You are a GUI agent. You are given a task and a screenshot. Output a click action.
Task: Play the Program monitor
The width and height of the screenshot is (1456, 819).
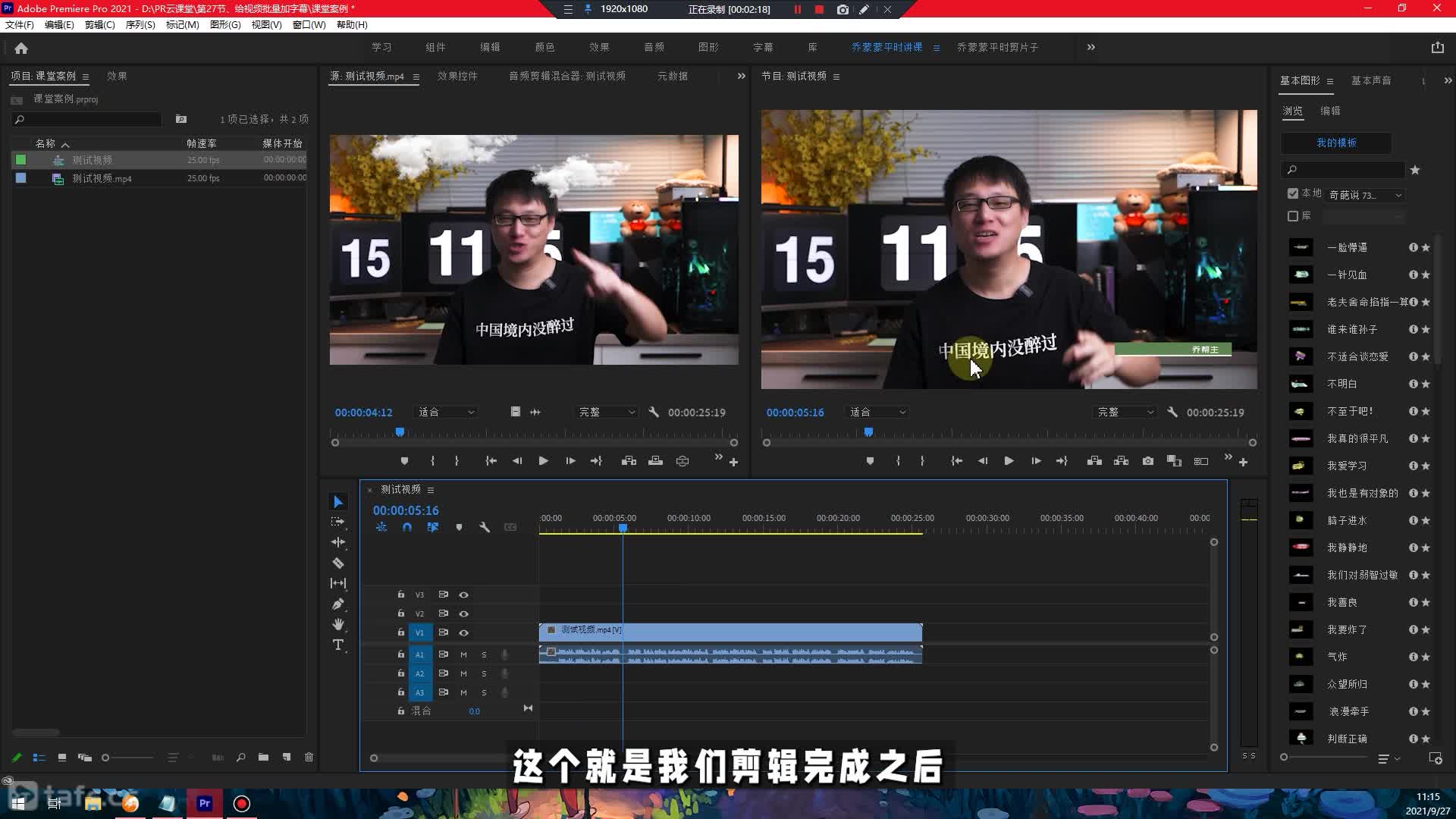1009,461
